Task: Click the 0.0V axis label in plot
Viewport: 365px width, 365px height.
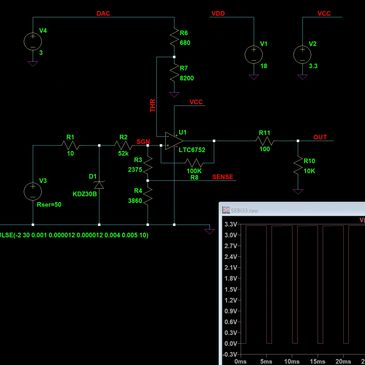Action: coord(230,344)
